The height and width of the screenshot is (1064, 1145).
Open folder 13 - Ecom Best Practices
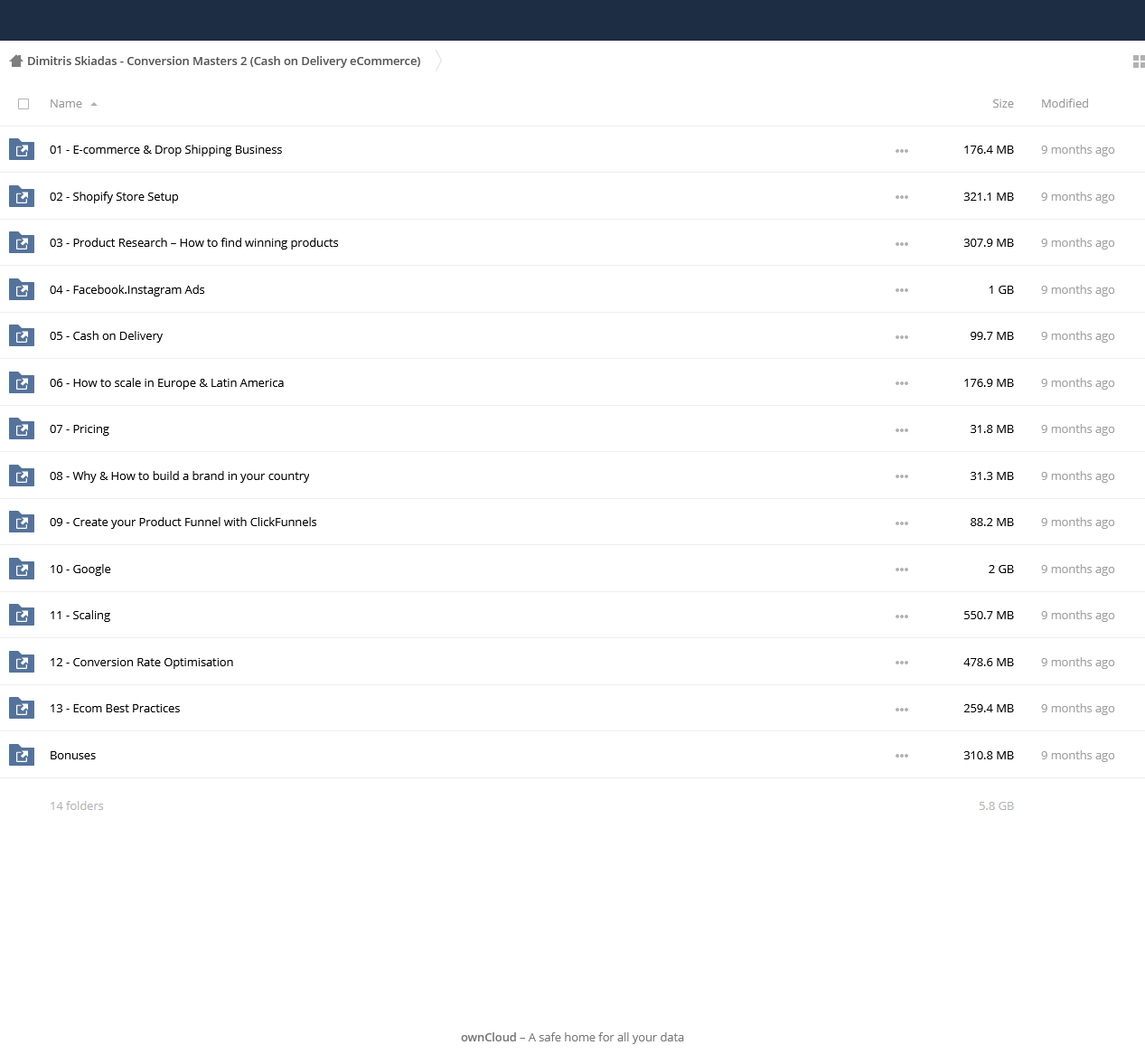[115, 709]
